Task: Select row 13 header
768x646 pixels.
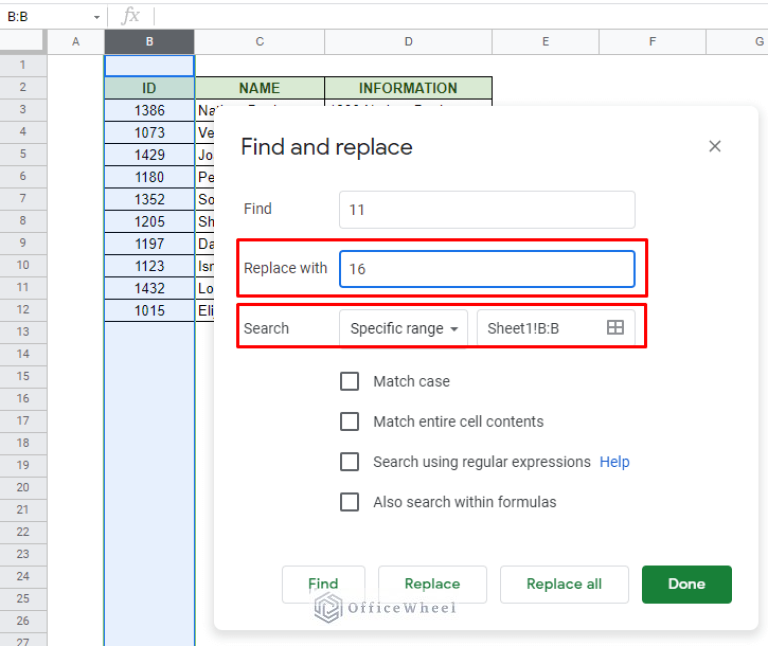Action: (23, 332)
